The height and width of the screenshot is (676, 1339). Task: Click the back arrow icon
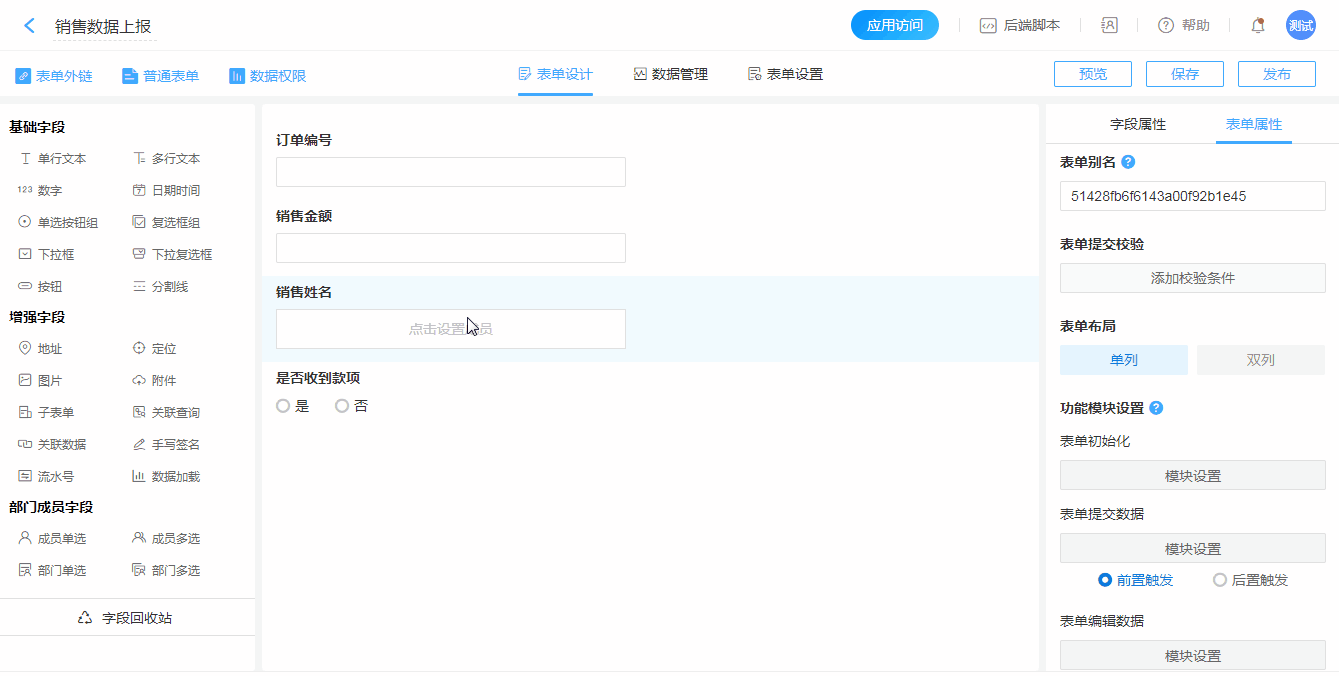pos(29,26)
